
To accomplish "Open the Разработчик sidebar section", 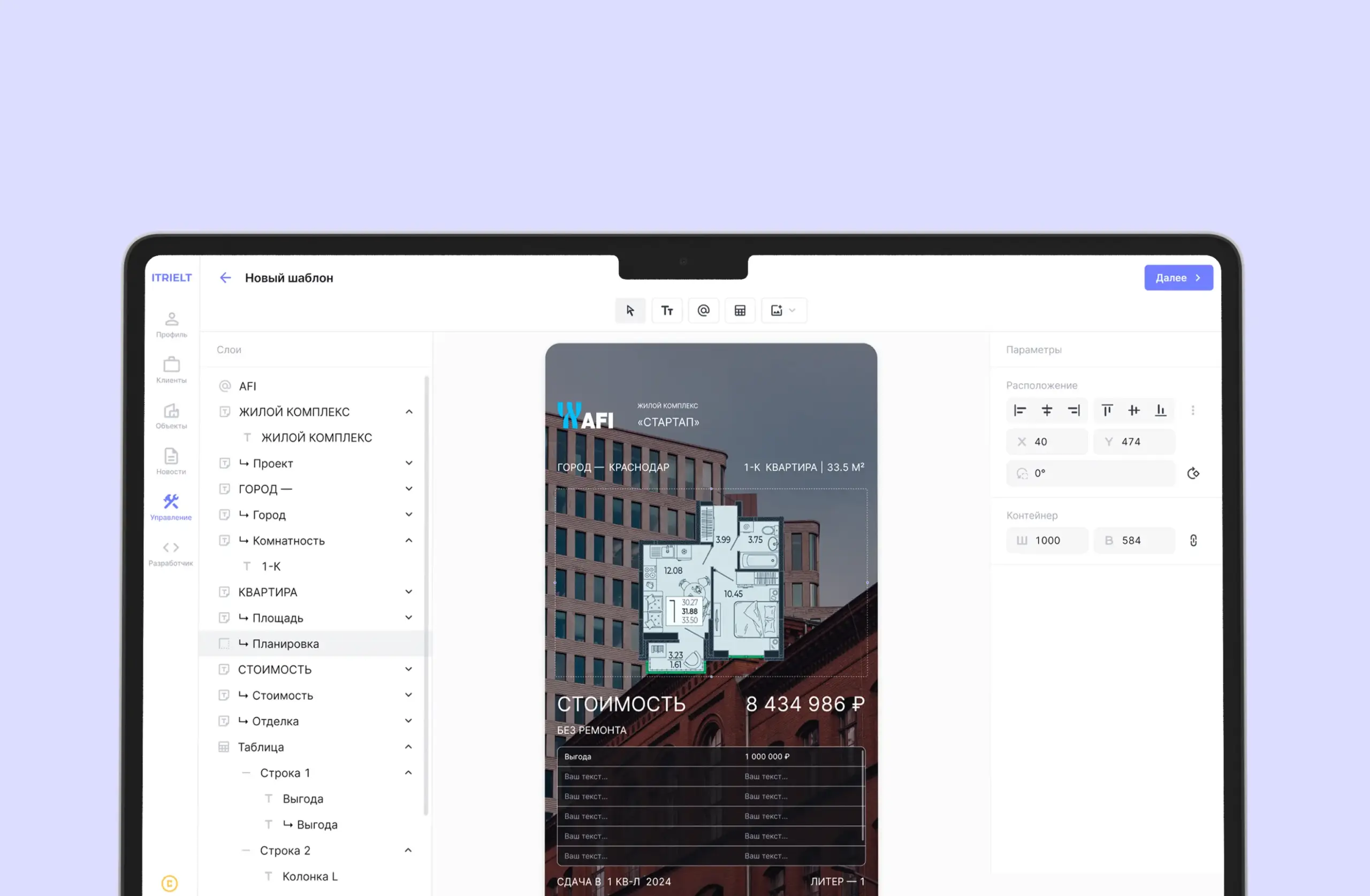I will pos(171,553).
